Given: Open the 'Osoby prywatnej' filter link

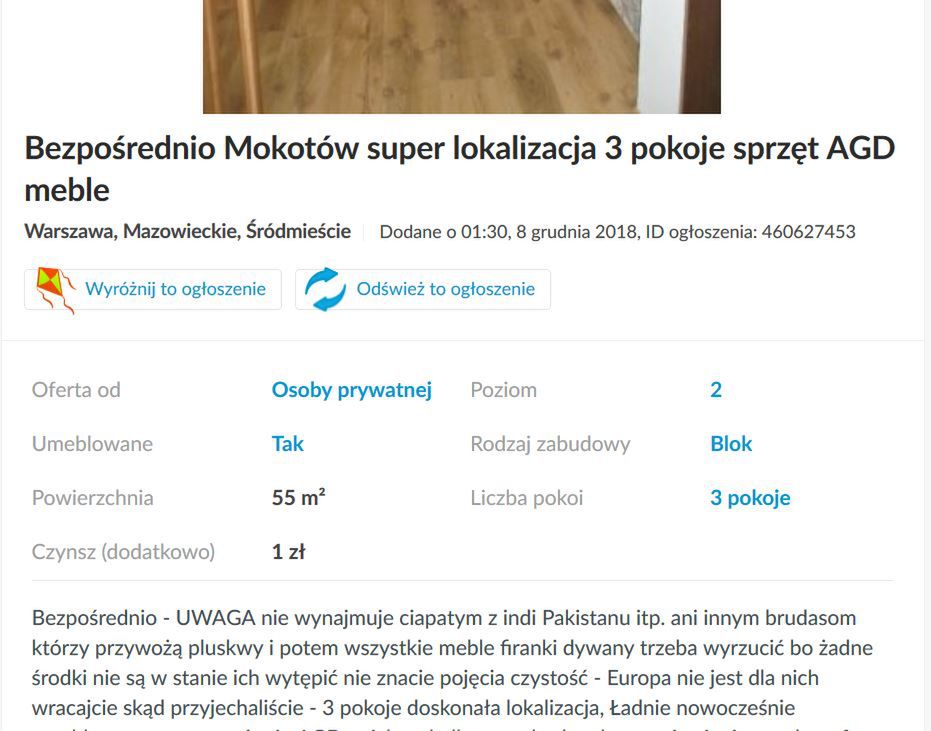Looking at the screenshot, I should pyautogui.click(x=352, y=390).
